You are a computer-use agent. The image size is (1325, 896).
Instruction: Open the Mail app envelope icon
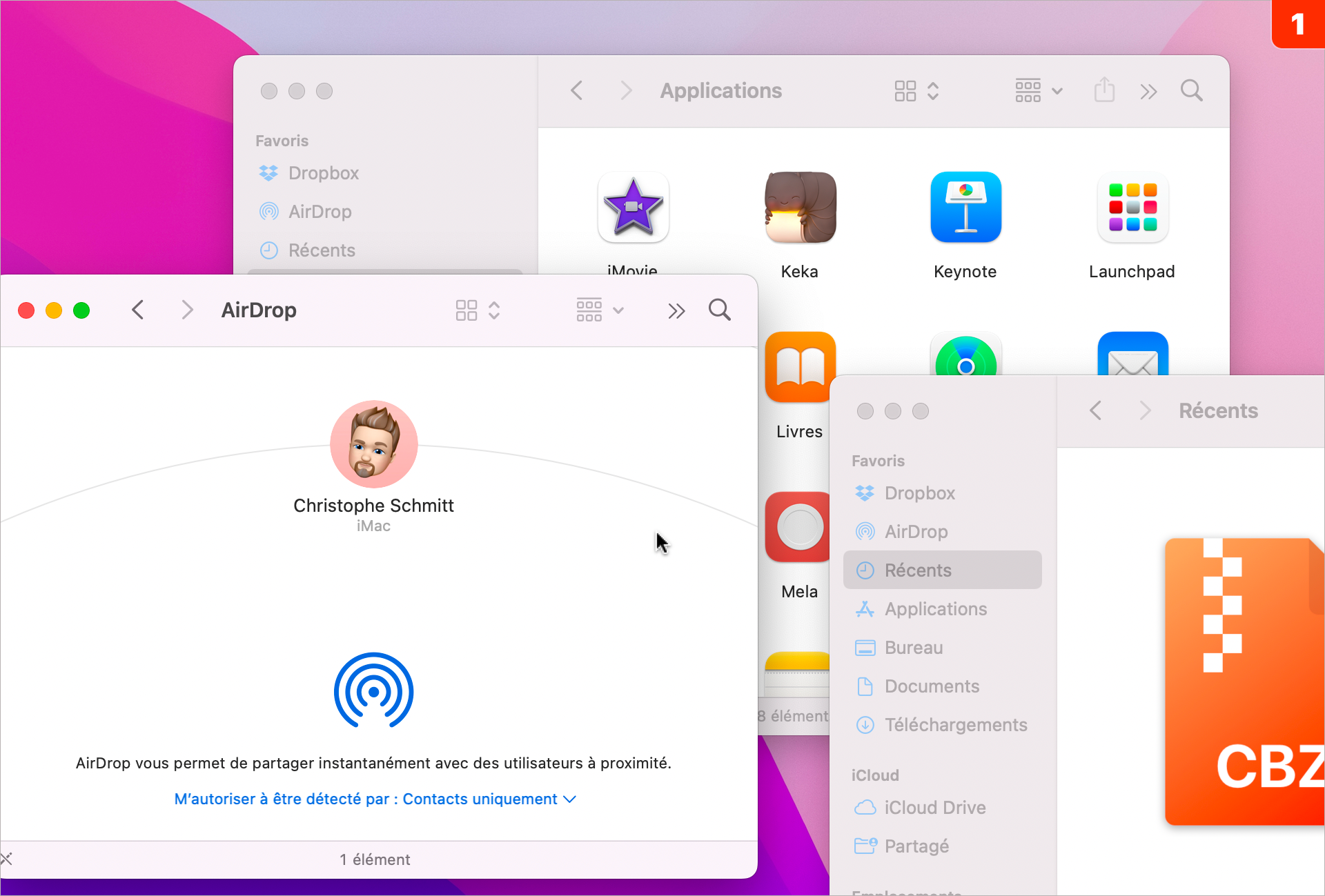click(1132, 355)
